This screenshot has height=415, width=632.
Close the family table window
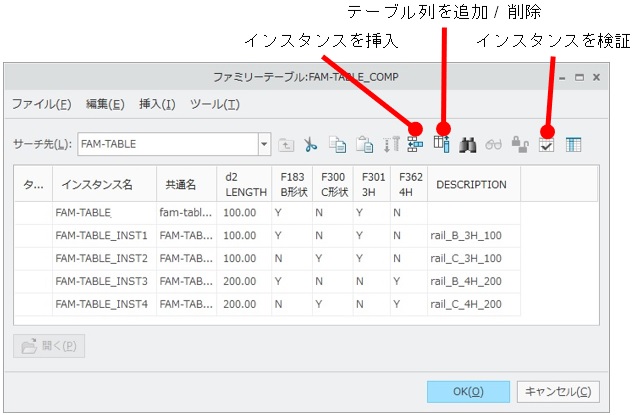point(597,77)
